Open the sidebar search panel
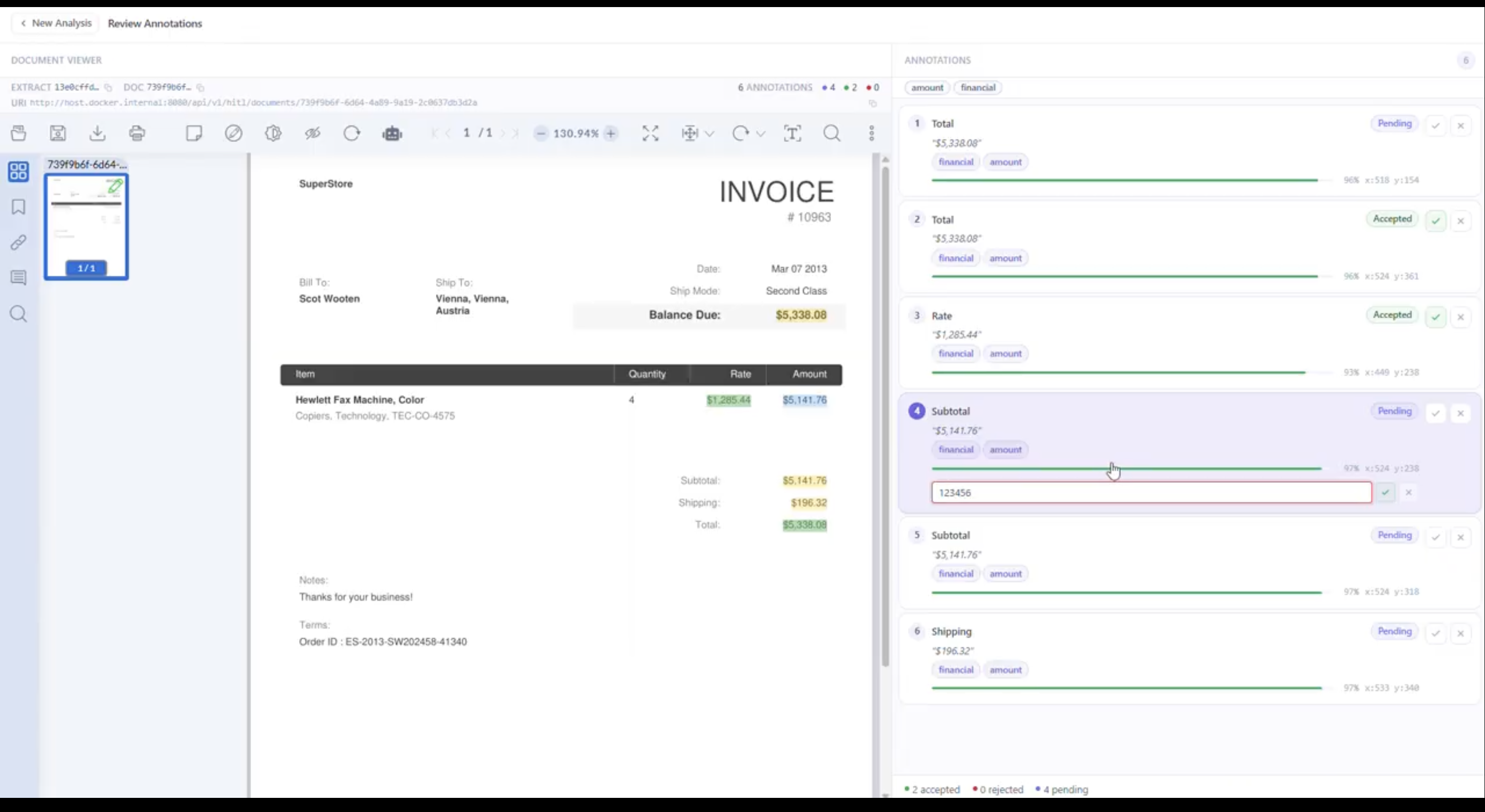This screenshot has width=1485, height=812. coord(19,314)
